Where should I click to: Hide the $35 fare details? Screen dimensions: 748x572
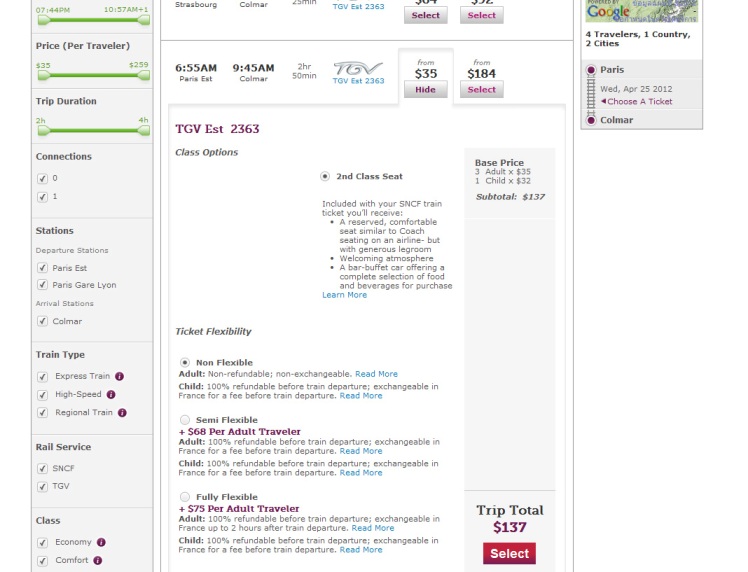(426, 90)
